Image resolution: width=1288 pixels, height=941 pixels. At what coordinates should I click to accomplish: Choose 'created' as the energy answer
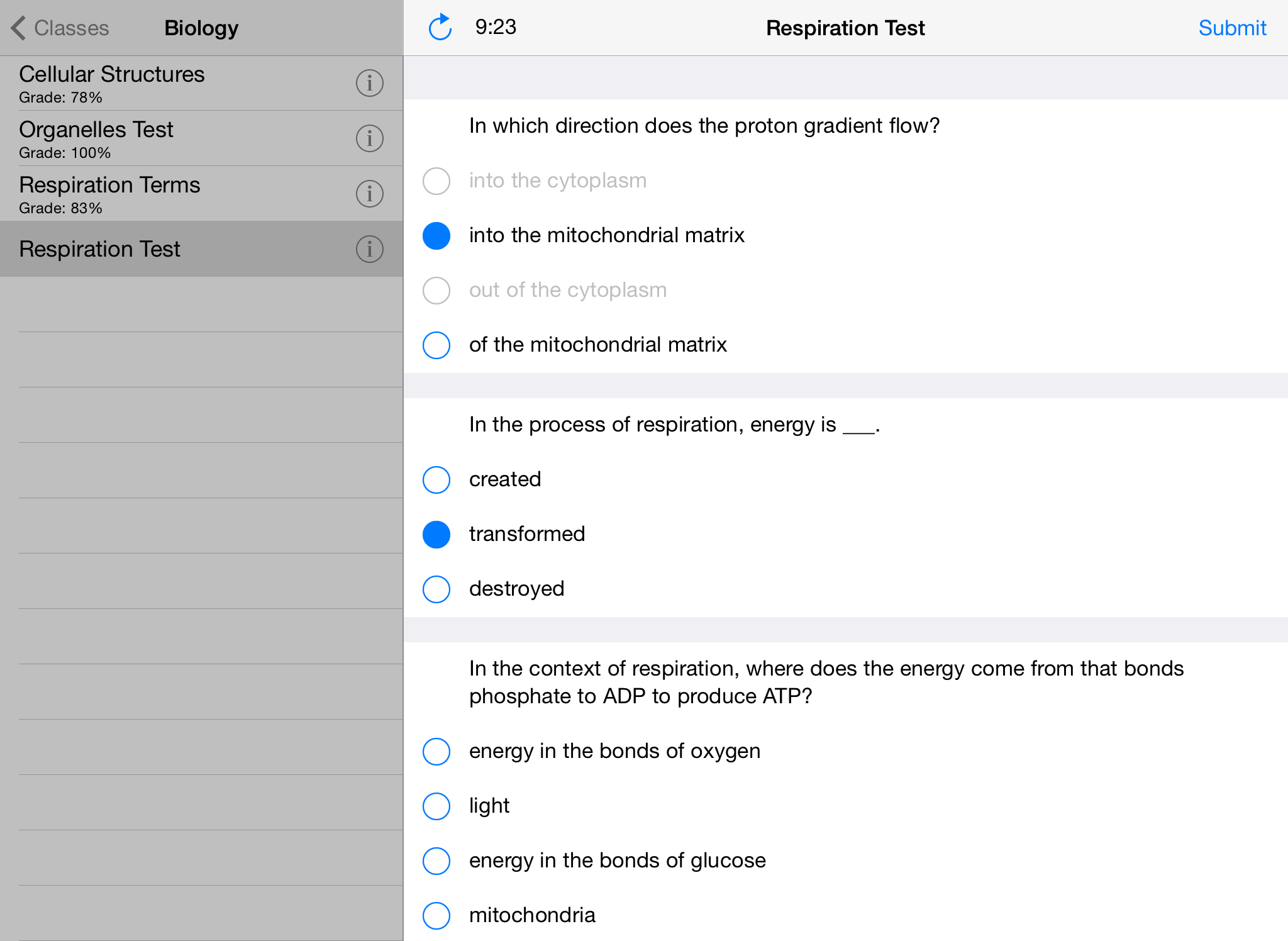pos(436,479)
